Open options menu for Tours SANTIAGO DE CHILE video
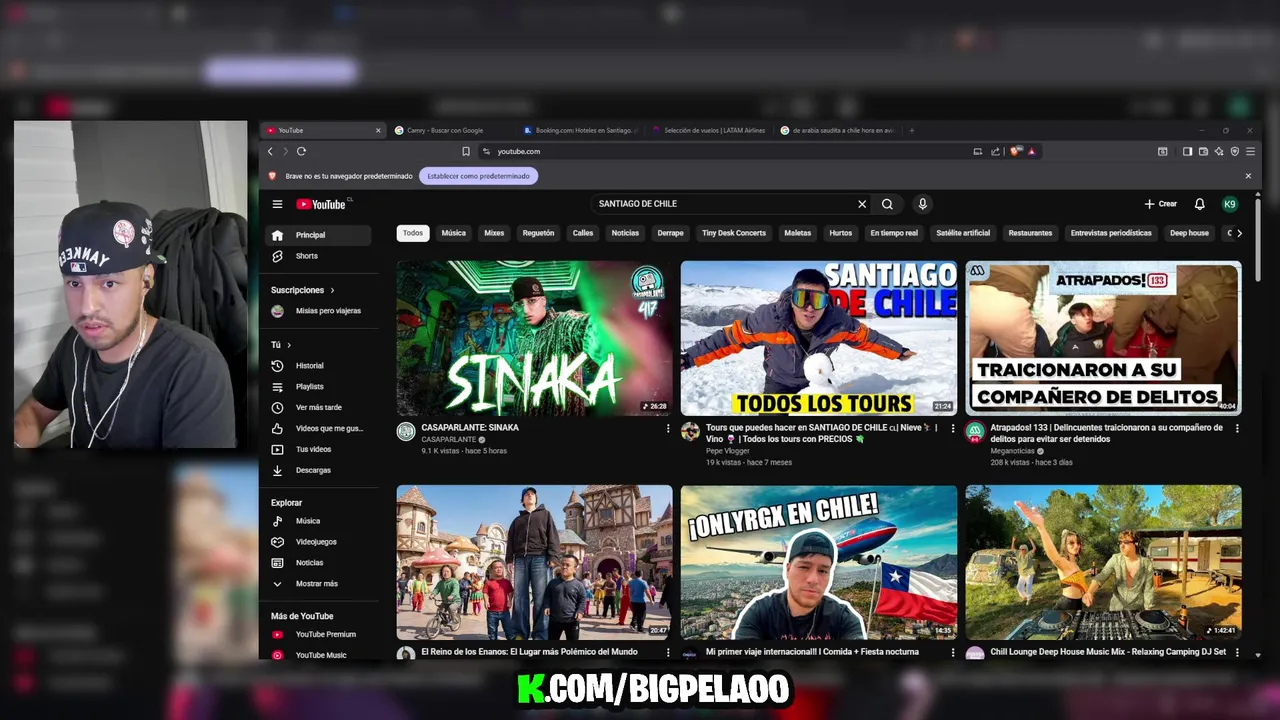This screenshot has height=720, width=1280. click(952, 428)
